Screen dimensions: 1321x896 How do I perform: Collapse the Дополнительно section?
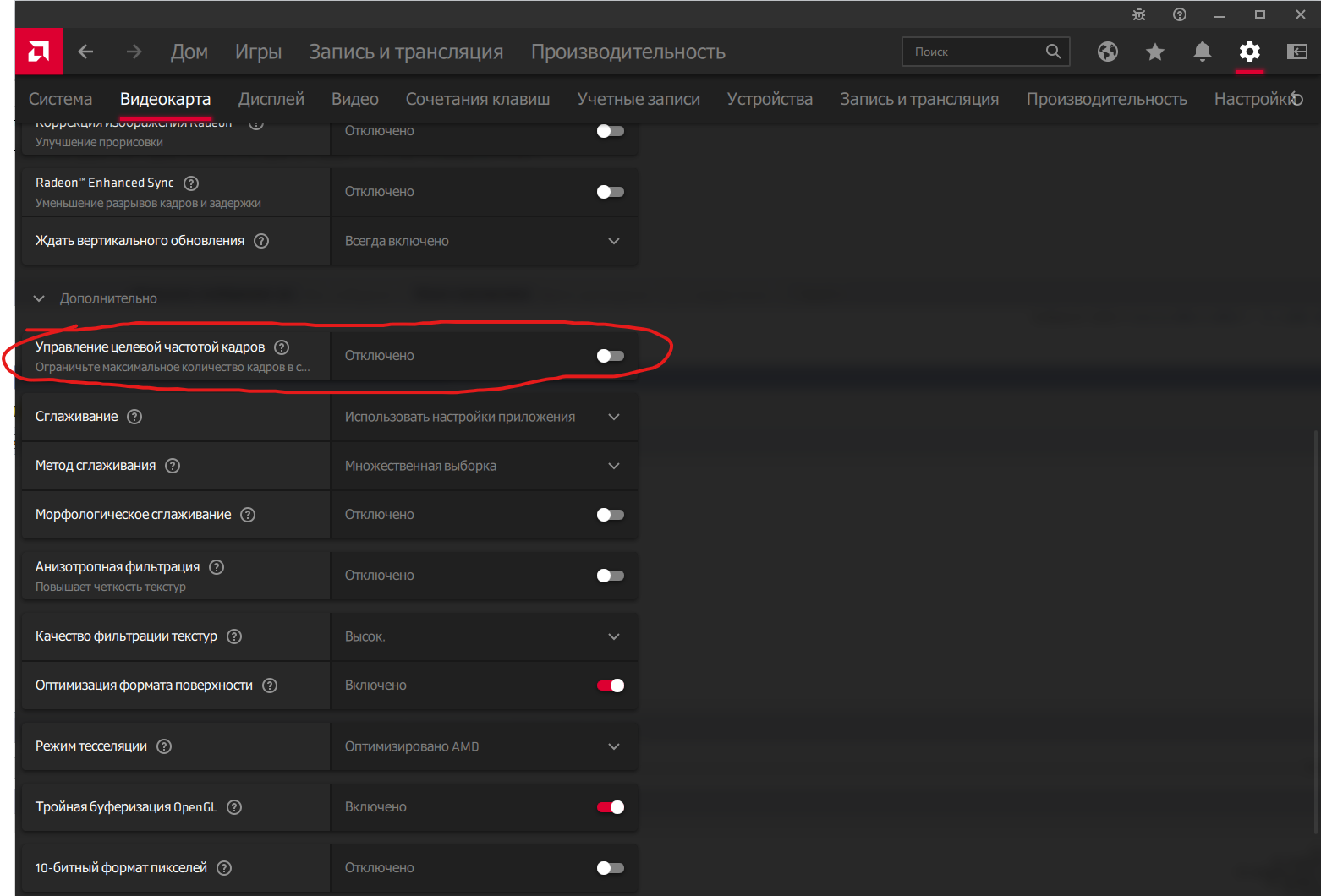click(39, 298)
